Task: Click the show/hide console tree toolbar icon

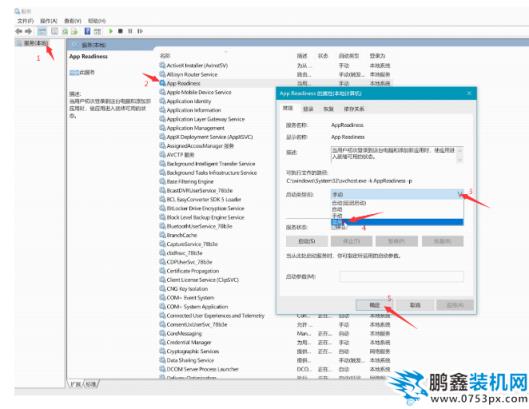Action: tap(42, 31)
